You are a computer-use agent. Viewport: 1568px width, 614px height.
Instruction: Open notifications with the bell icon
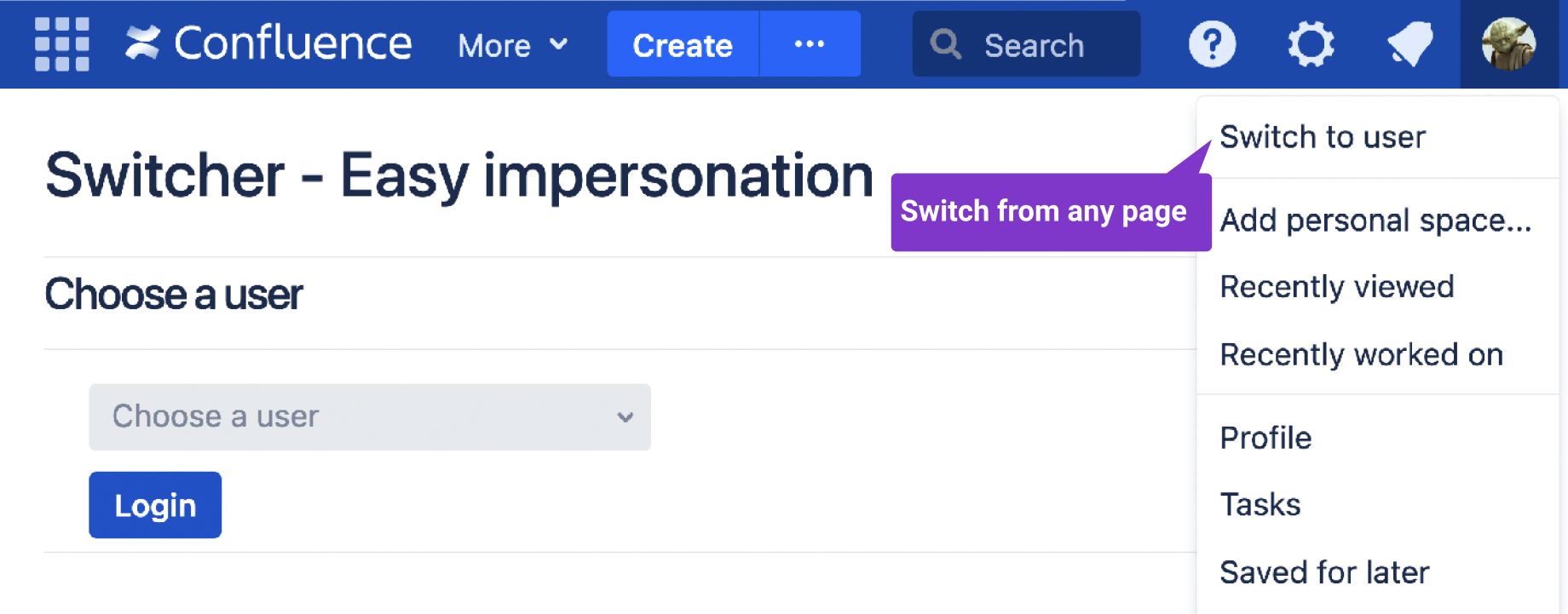(1408, 44)
